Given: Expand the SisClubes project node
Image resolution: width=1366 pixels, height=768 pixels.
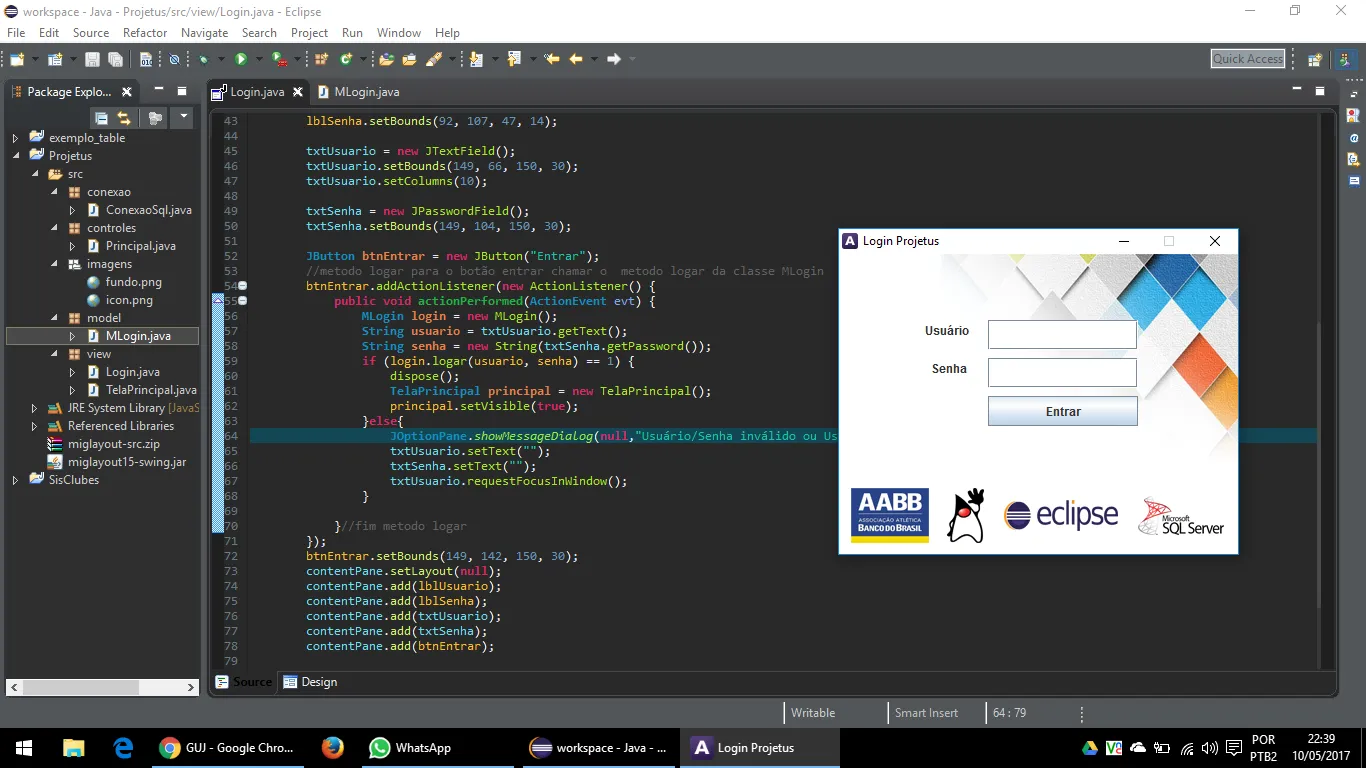Looking at the screenshot, I should coord(15,480).
